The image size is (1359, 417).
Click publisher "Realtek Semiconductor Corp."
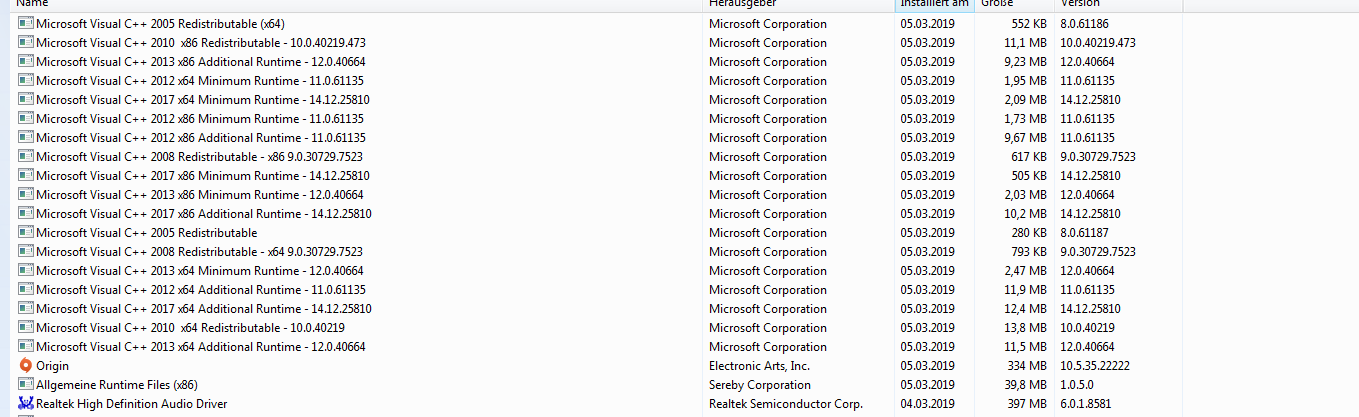tap(786, 403)
